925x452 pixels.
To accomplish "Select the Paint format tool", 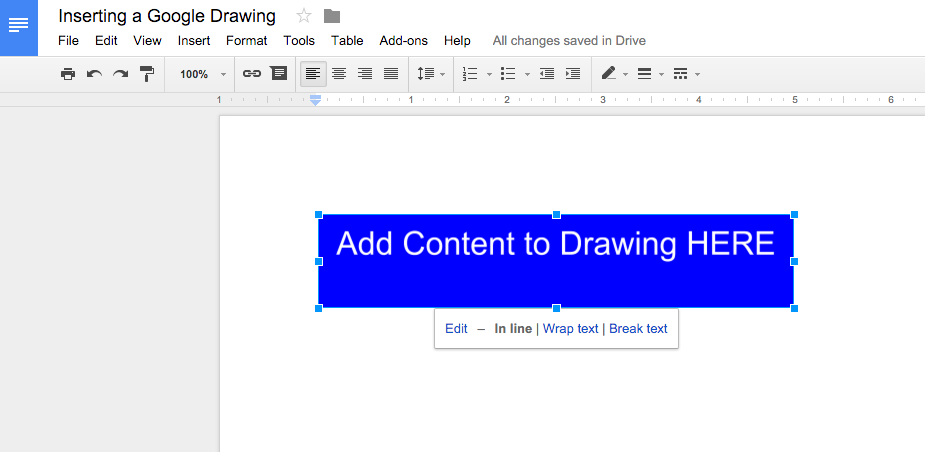I will point(147,74).
